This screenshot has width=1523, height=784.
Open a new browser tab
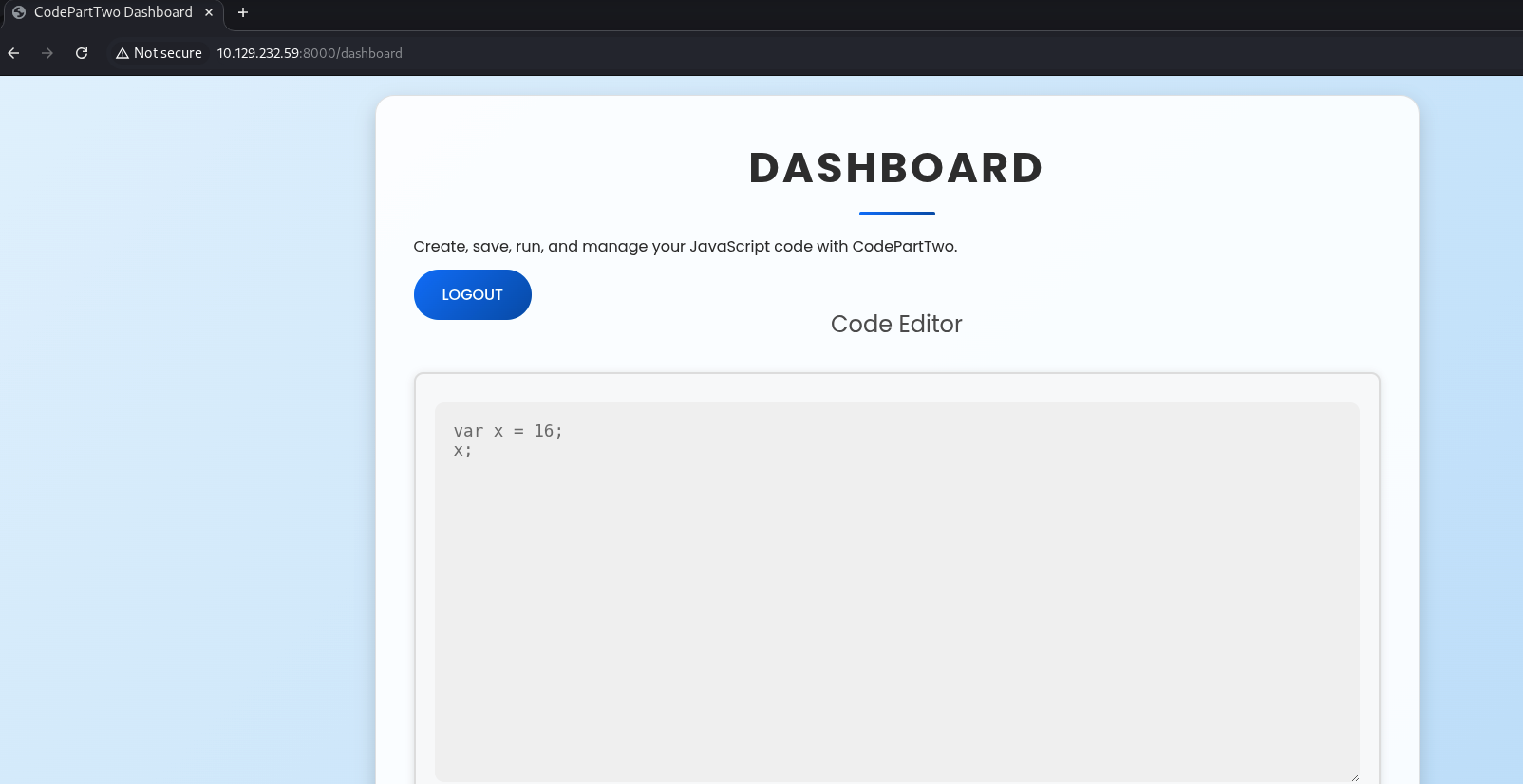[243, 12]
